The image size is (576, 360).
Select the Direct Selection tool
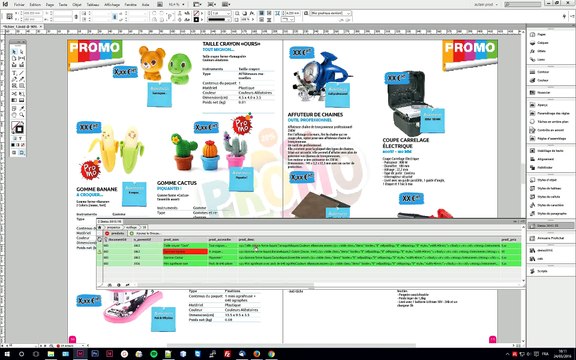coord(21,52)
